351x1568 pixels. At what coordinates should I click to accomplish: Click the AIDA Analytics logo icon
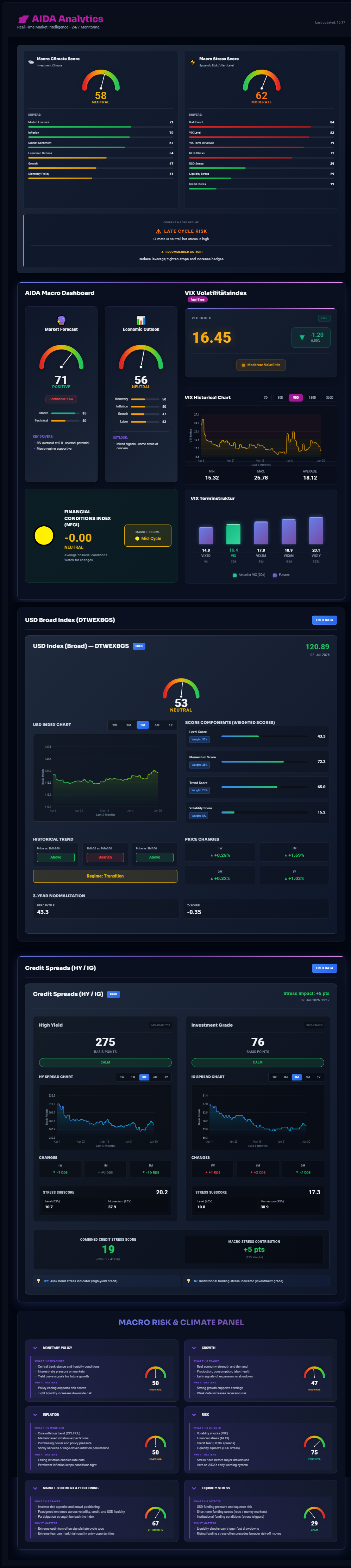(24, 19)
